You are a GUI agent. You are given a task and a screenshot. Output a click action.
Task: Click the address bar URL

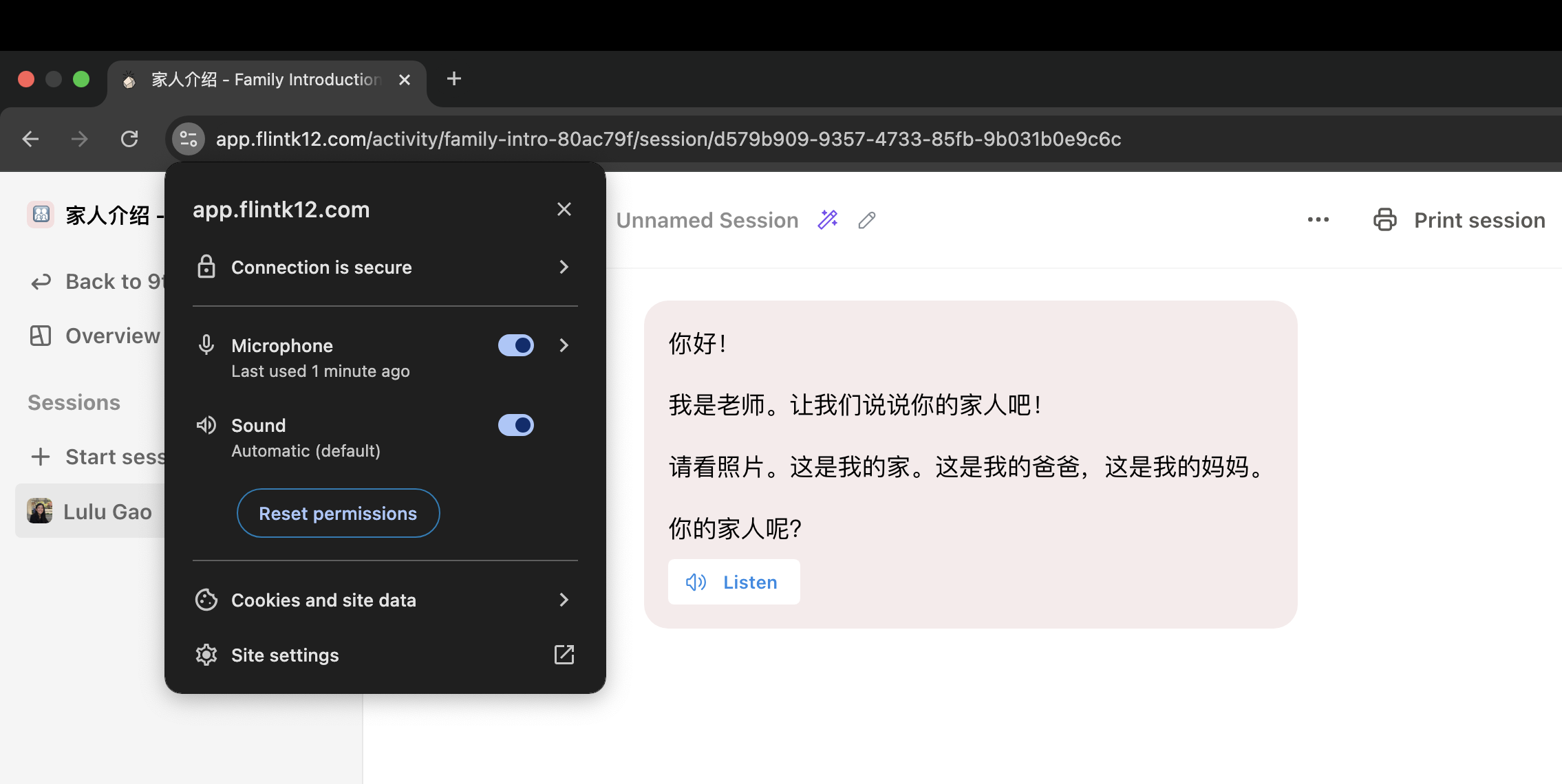[668, 139]
